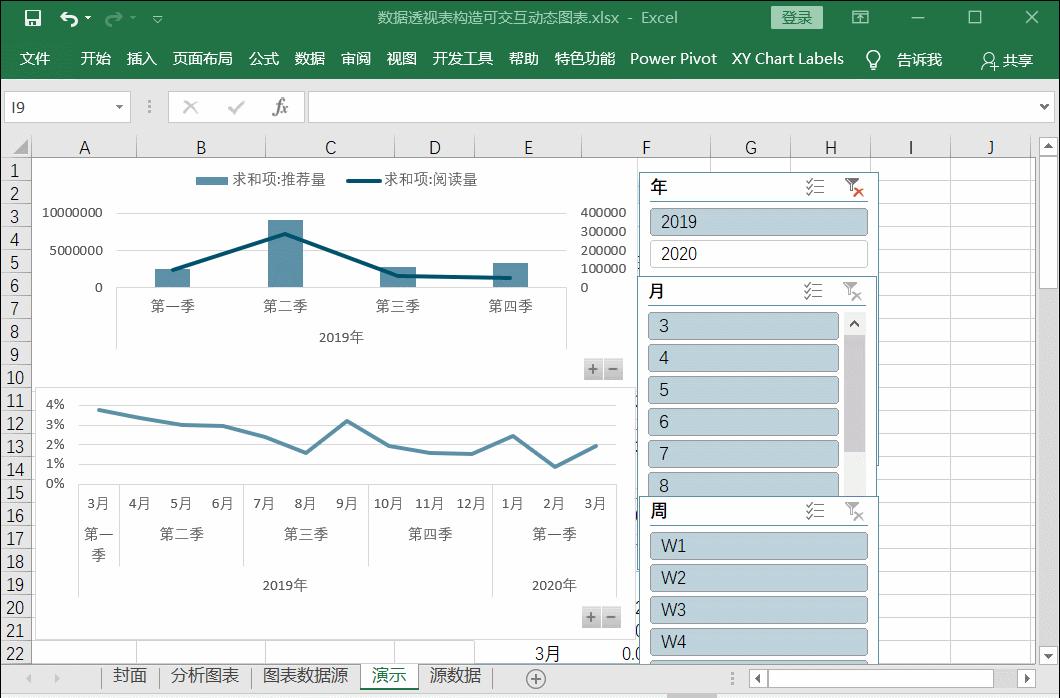Select 2020 in the 年 slicer
Screen dimensions: 1060x698
coord(757,254)
